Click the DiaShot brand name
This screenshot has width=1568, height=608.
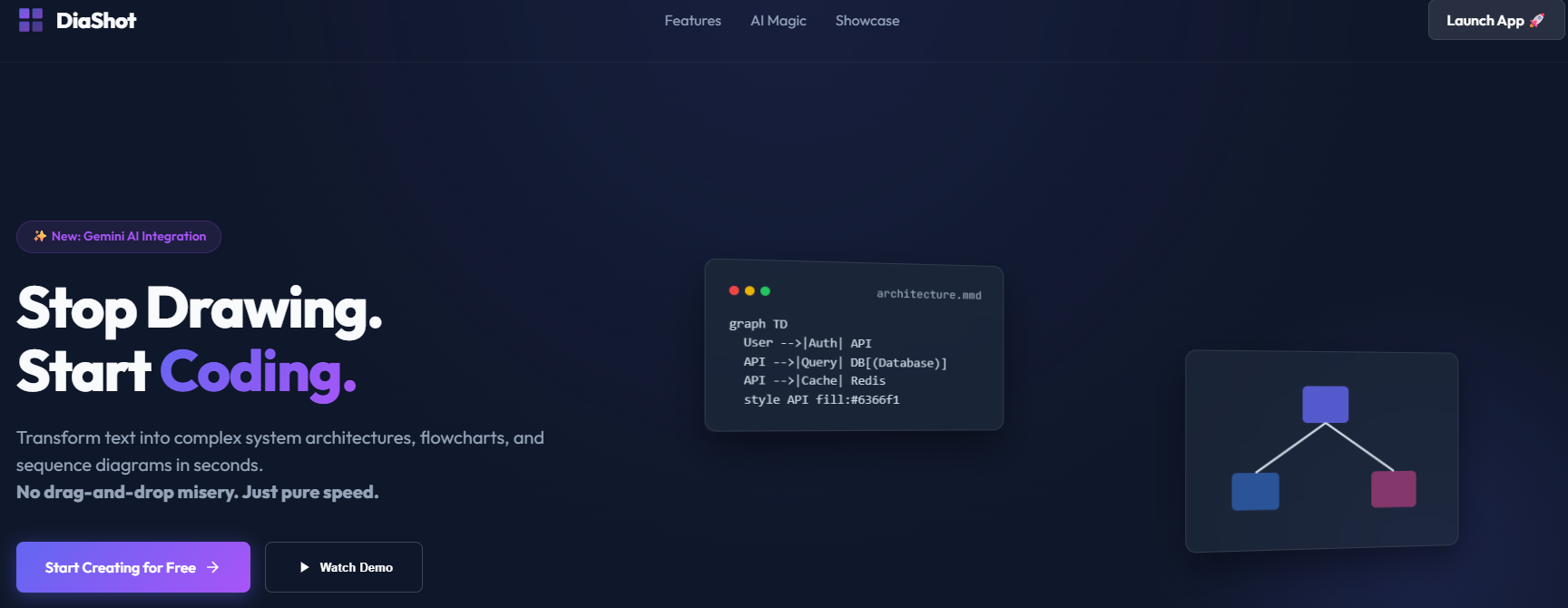pyautogui.click(x=96, y=20)
